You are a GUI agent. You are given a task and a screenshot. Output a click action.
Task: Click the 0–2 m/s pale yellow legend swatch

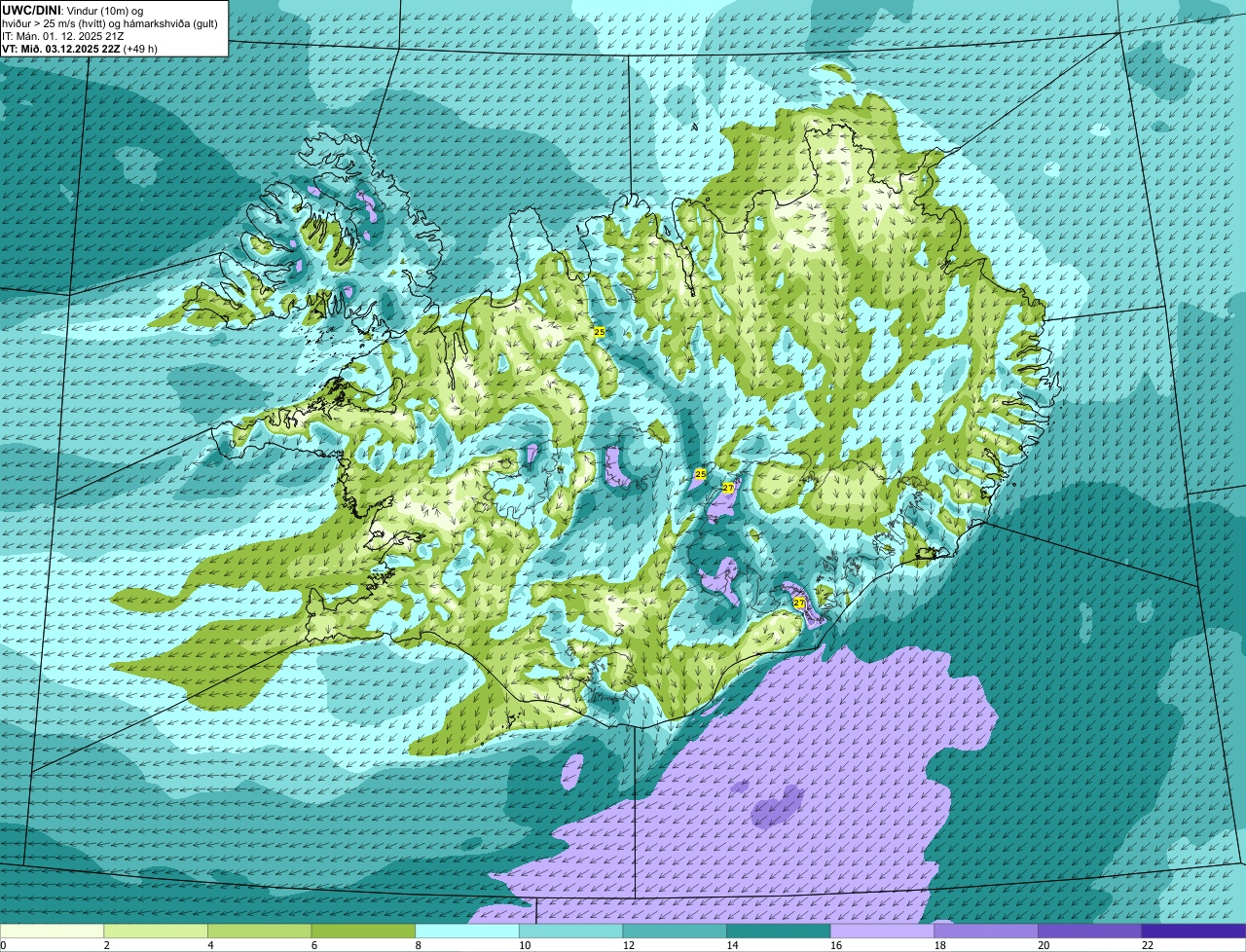coord(52,931)
